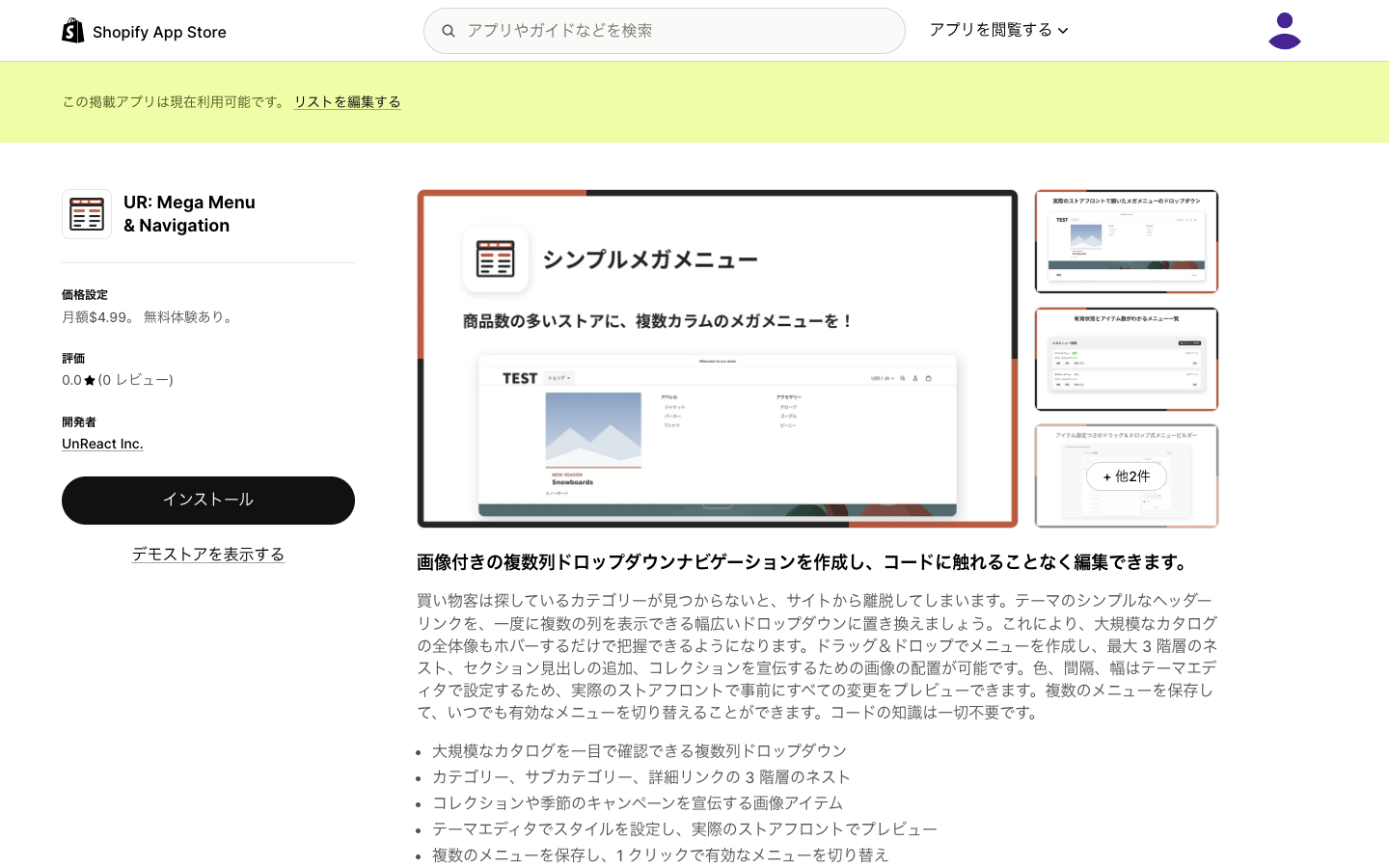Click the Shopify bag logo icon

pyautogui.click(x=73, y=31)
